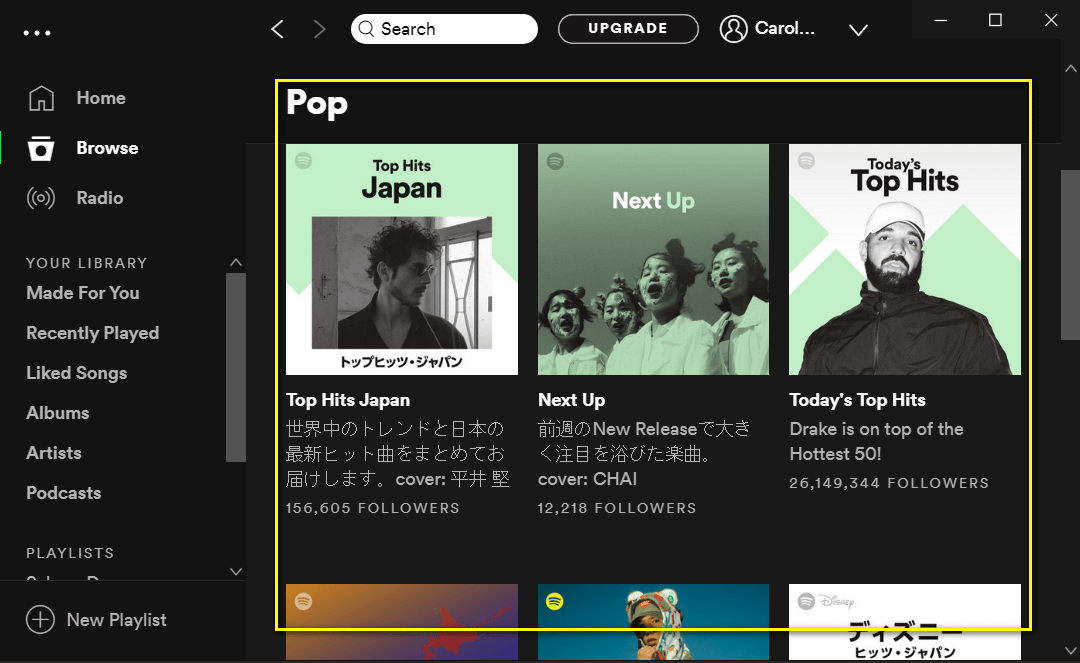Viewport: 1080px width, 663px height.
Task: Click the Home icon in sidebar
Action: click(41, 98)
